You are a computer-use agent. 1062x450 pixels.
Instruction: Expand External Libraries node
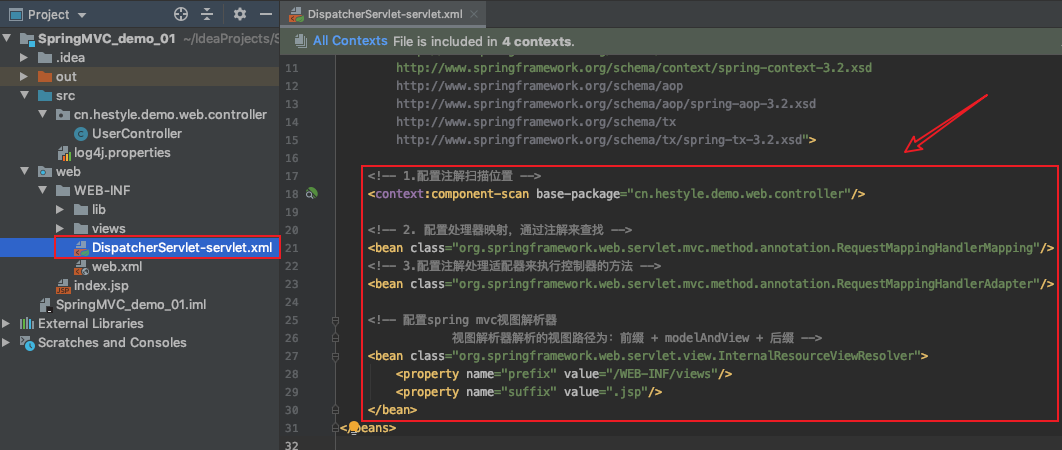7,323
